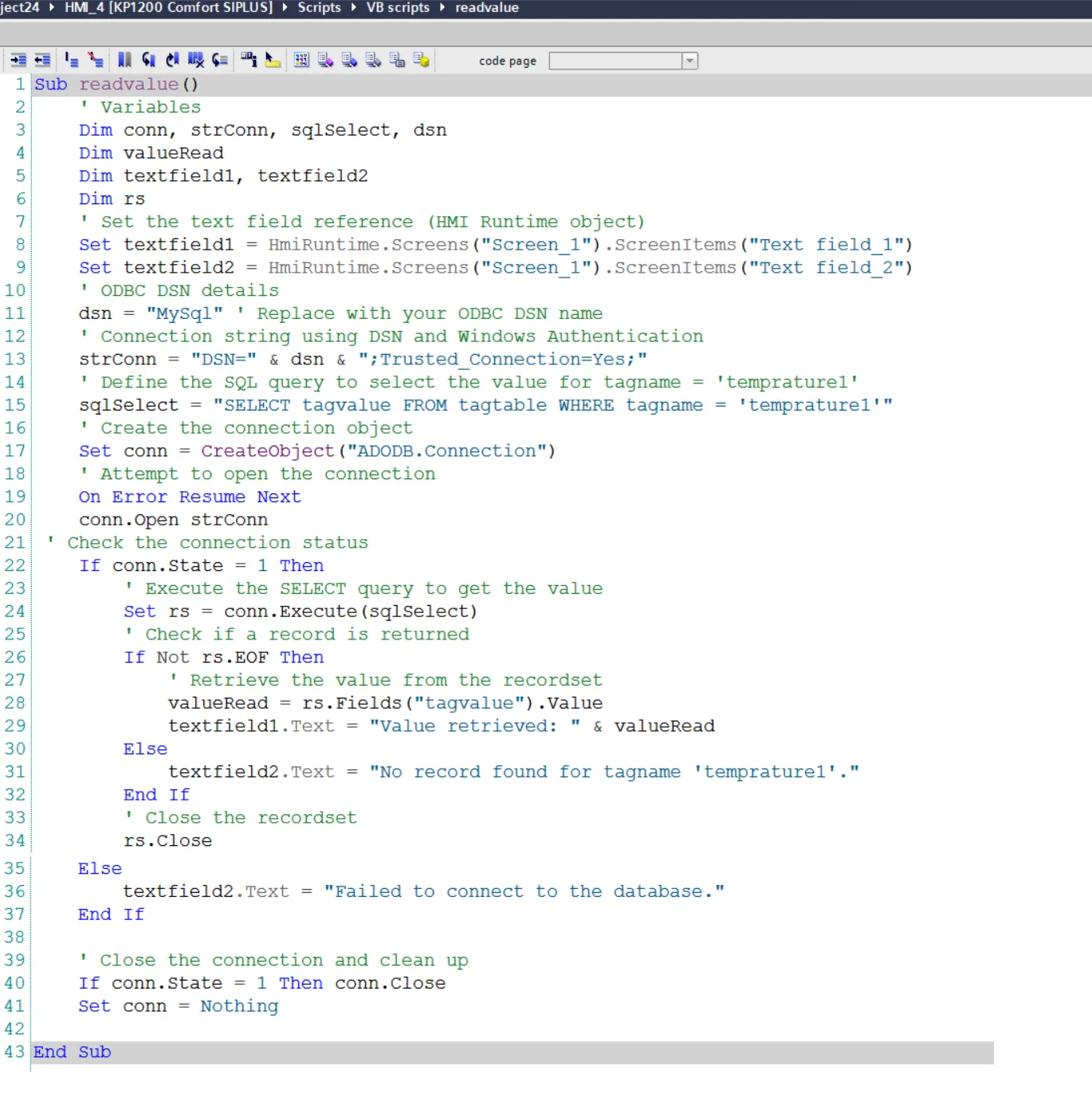
Task: Place cursor on the End Sub line
Action: (x=72, y=1052)
